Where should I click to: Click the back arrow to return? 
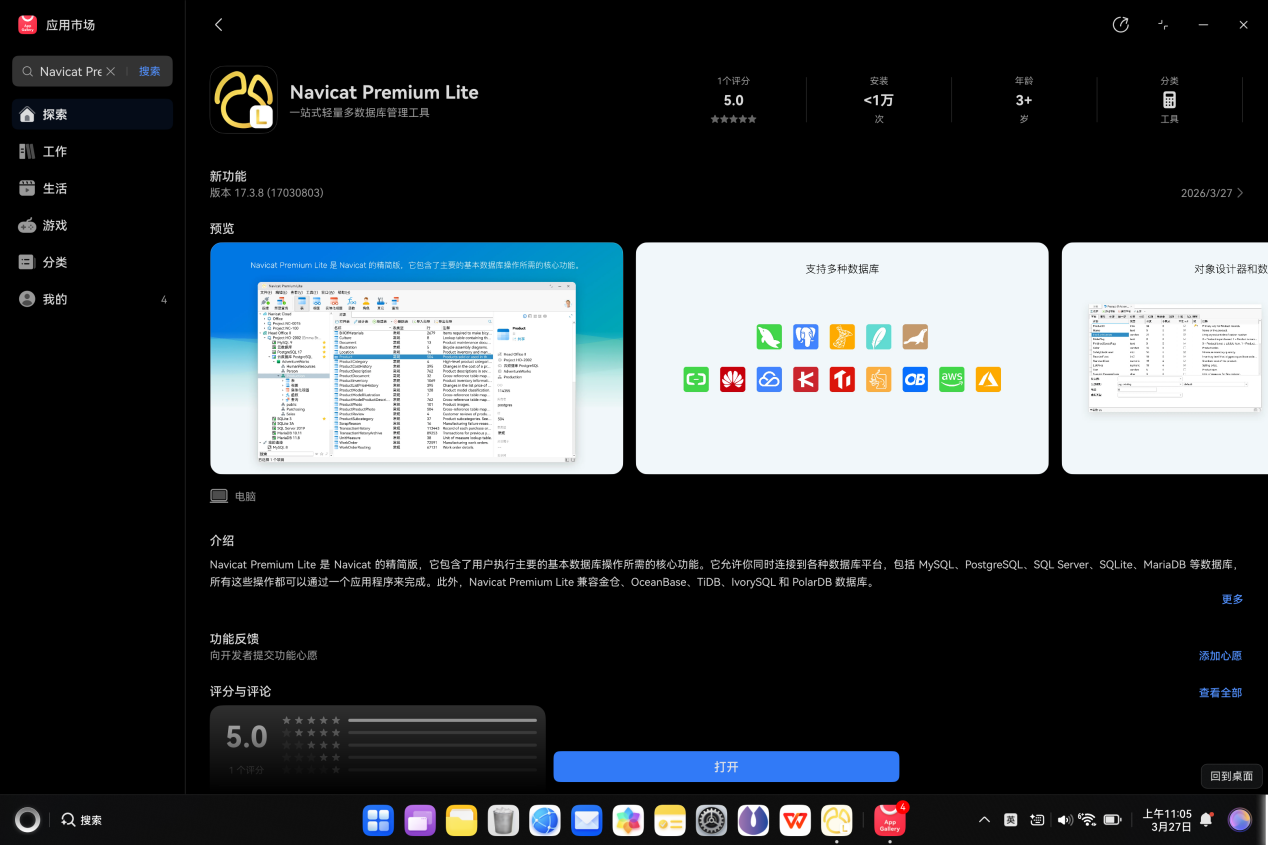[218, 24]
